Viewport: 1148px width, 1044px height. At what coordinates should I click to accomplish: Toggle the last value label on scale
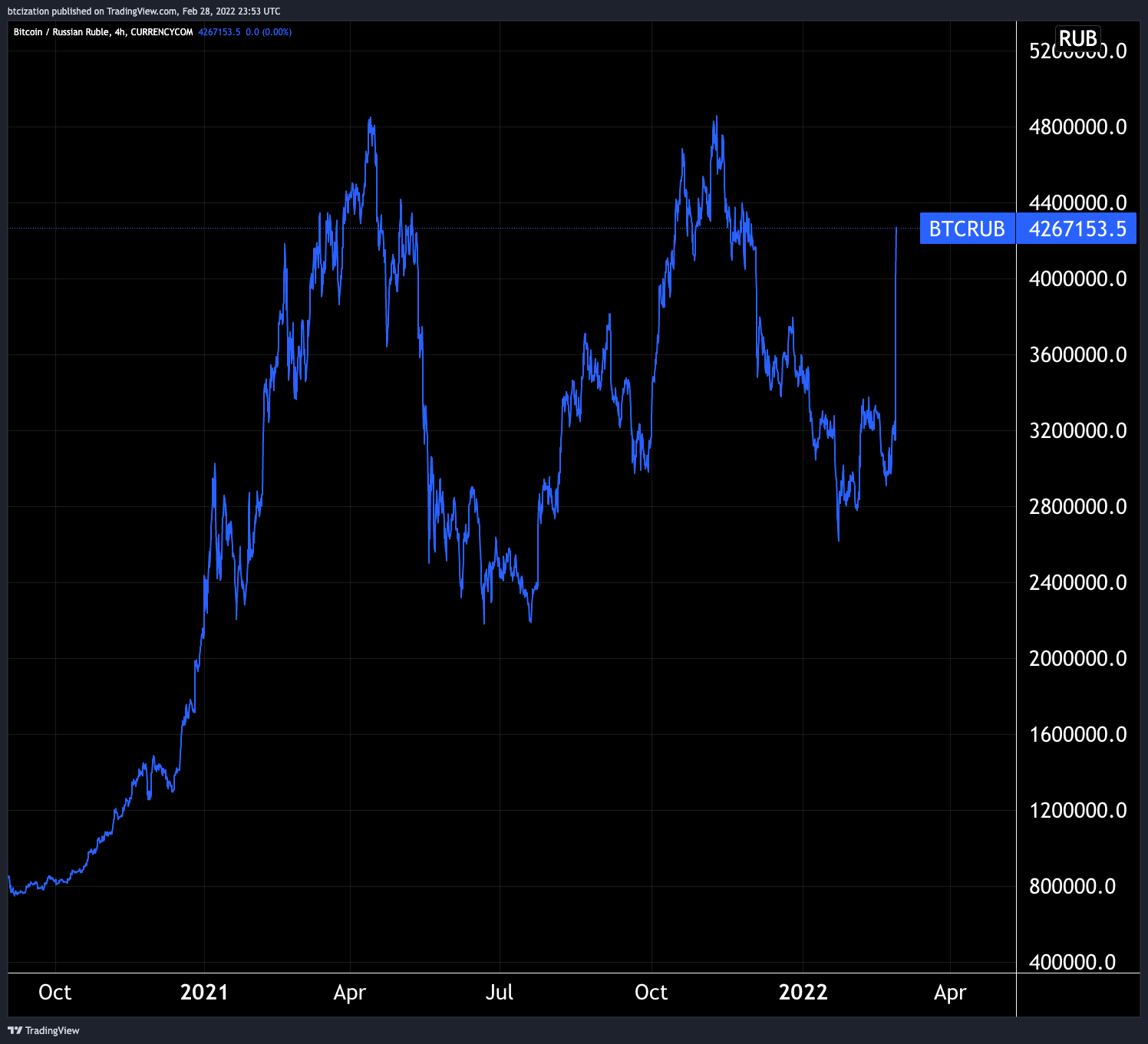pyautogui.click(x=1077, y=229)
